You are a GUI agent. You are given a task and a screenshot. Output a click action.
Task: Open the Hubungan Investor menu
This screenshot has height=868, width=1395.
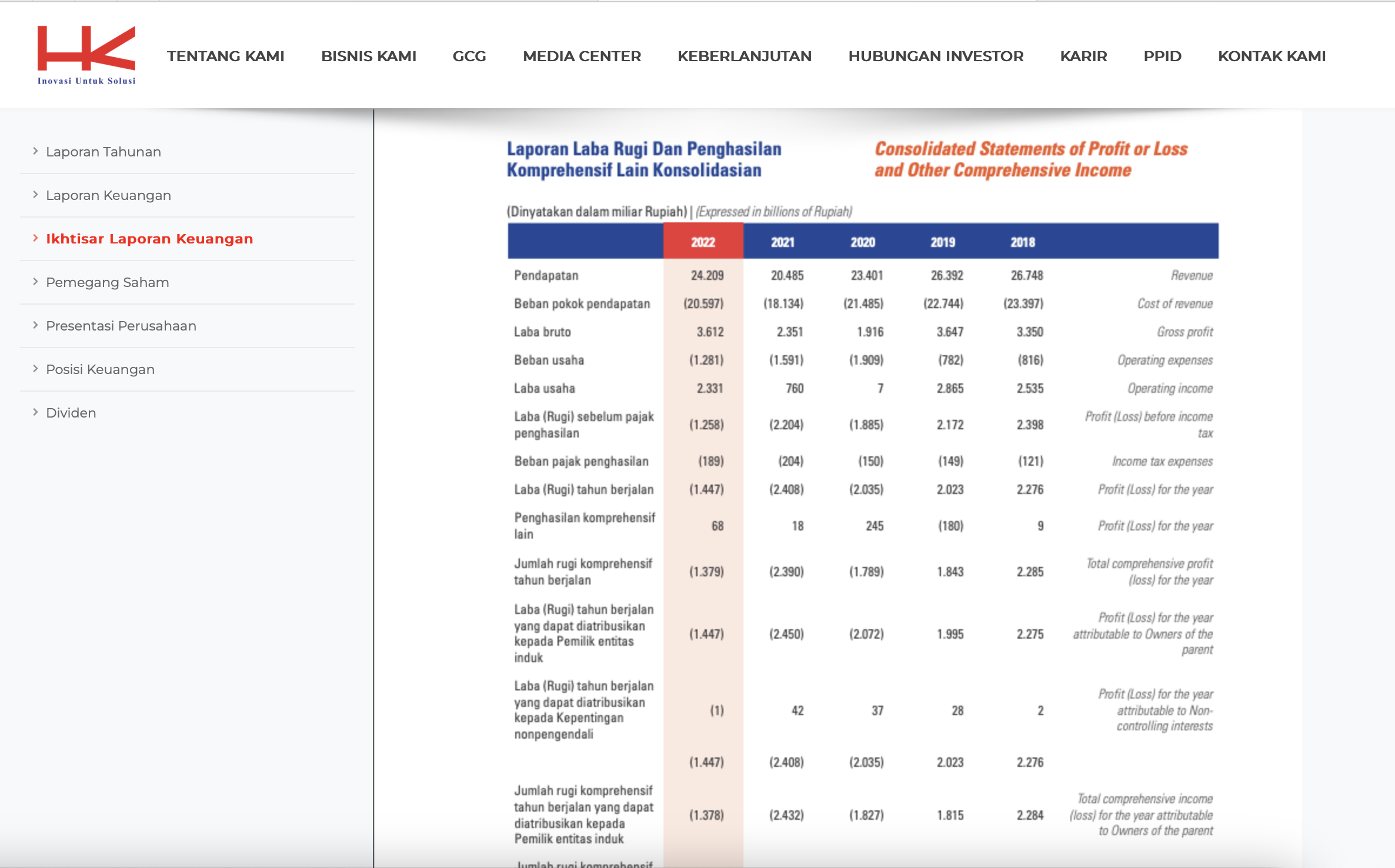point(936,56)
